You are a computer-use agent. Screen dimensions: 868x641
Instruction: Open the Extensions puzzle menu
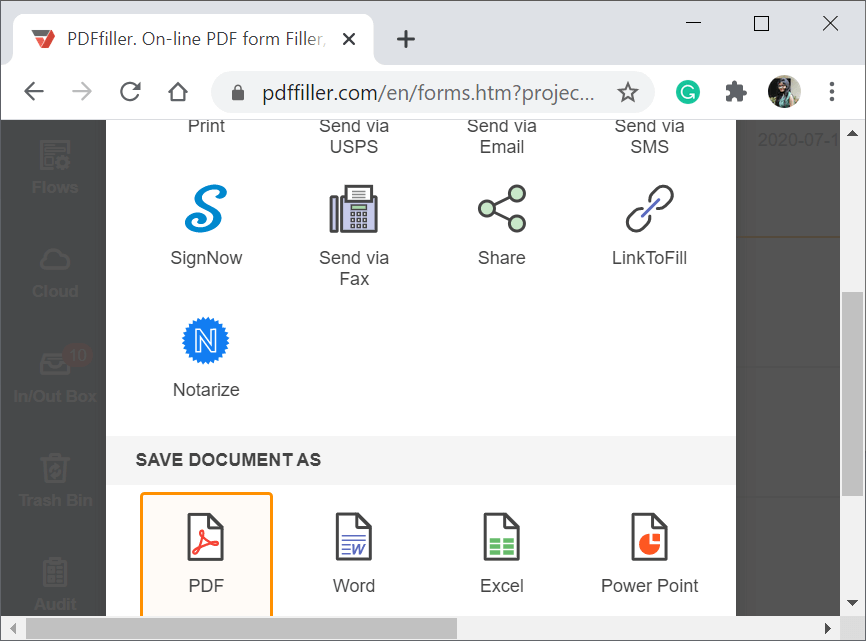pos(736,92)
